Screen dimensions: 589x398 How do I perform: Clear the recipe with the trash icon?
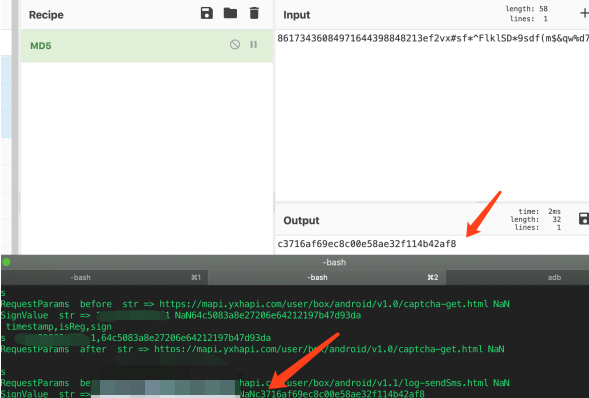click(254, 13)
